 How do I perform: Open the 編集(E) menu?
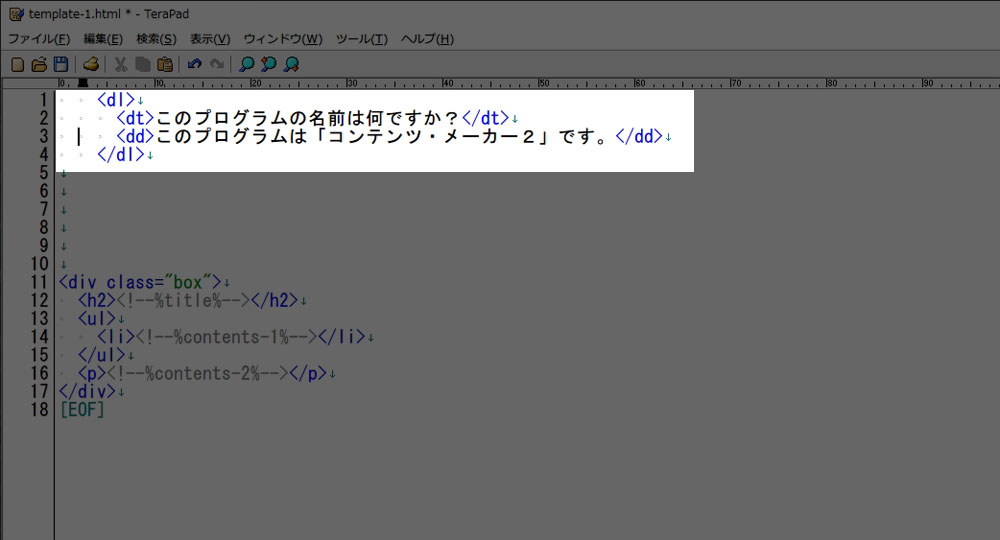pyautogui.click(x=103, y=39)
